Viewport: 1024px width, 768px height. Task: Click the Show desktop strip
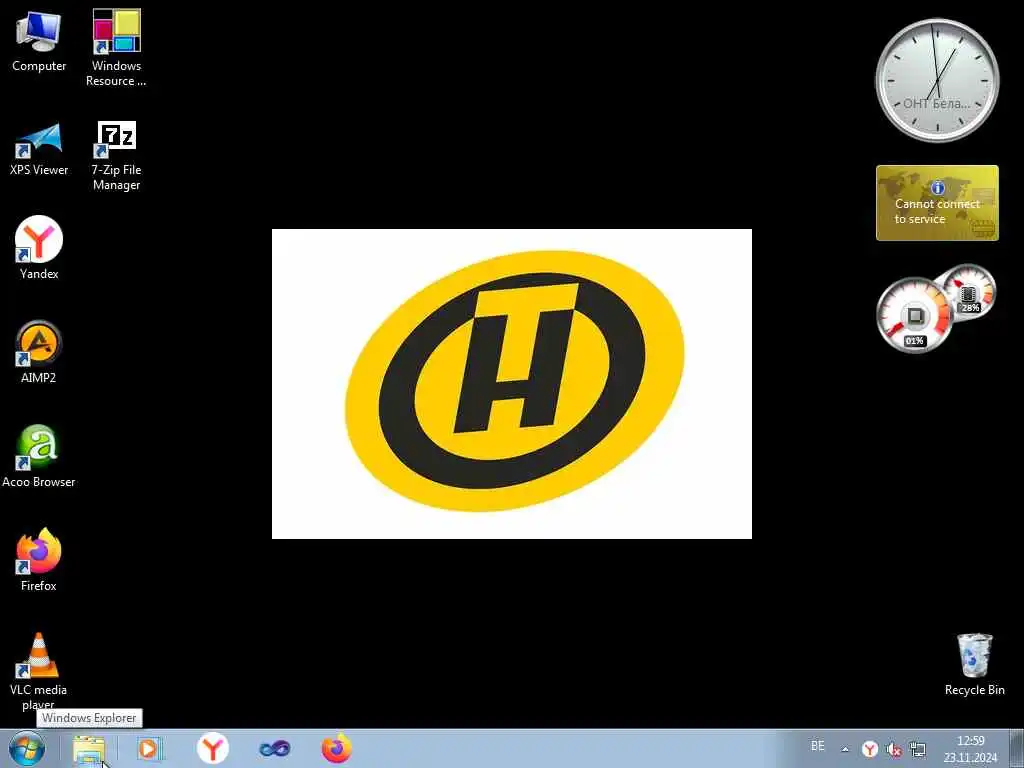tap(1017, 749)
